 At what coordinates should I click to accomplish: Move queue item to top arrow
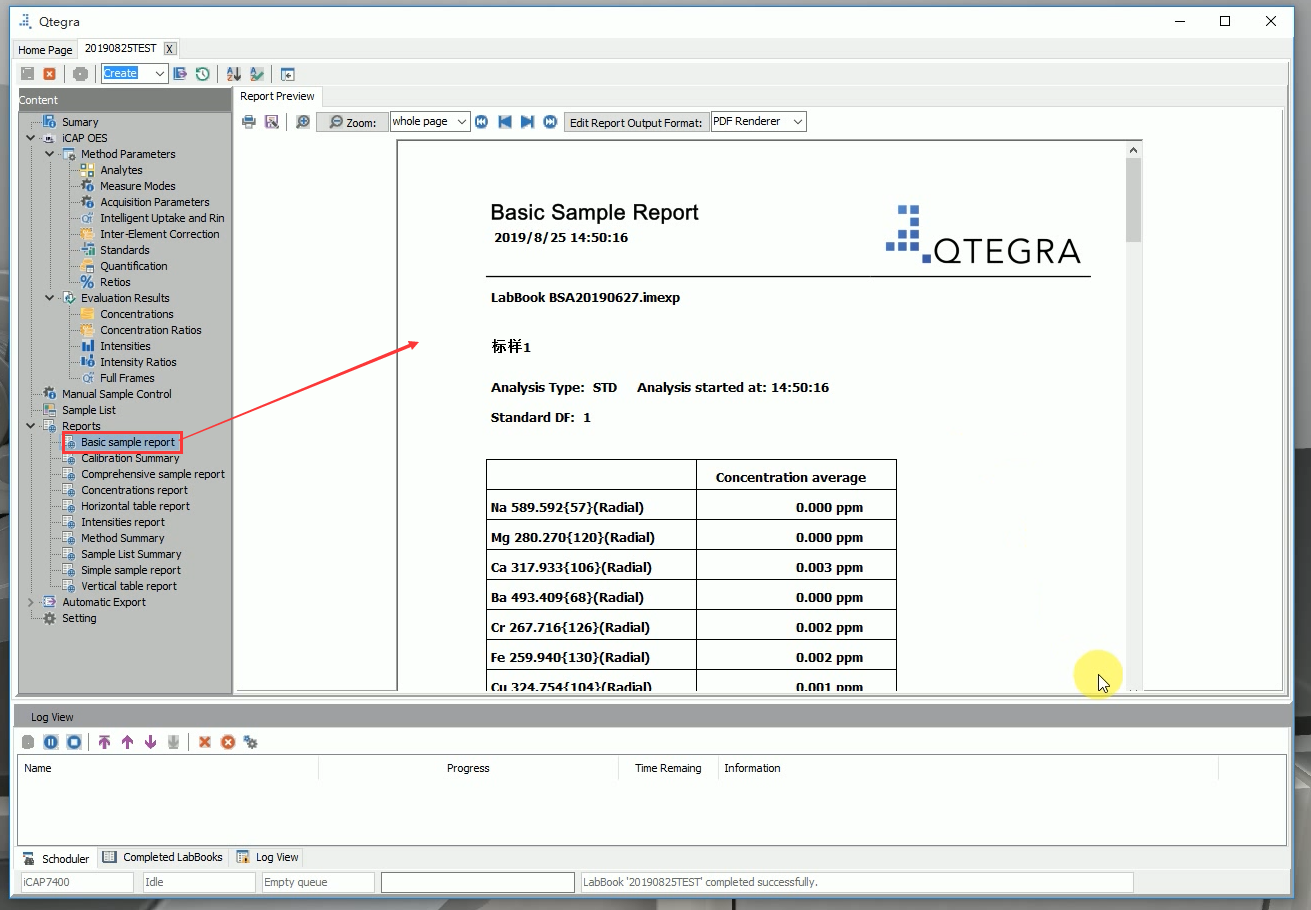[104, 742]
